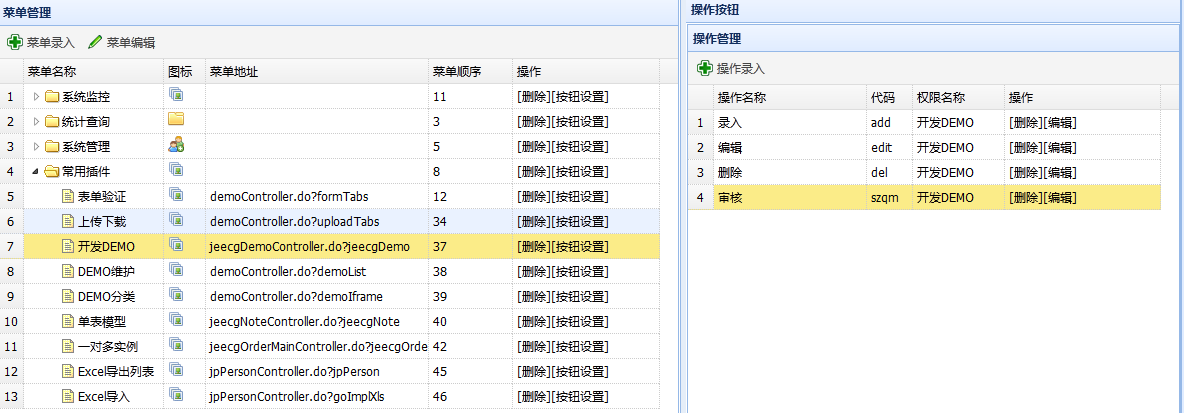Image resolution: width=1184 pixels, height=413 pixels.
Task: Open the 操作录入 toolbar button
Action: (x=730, y=69)
